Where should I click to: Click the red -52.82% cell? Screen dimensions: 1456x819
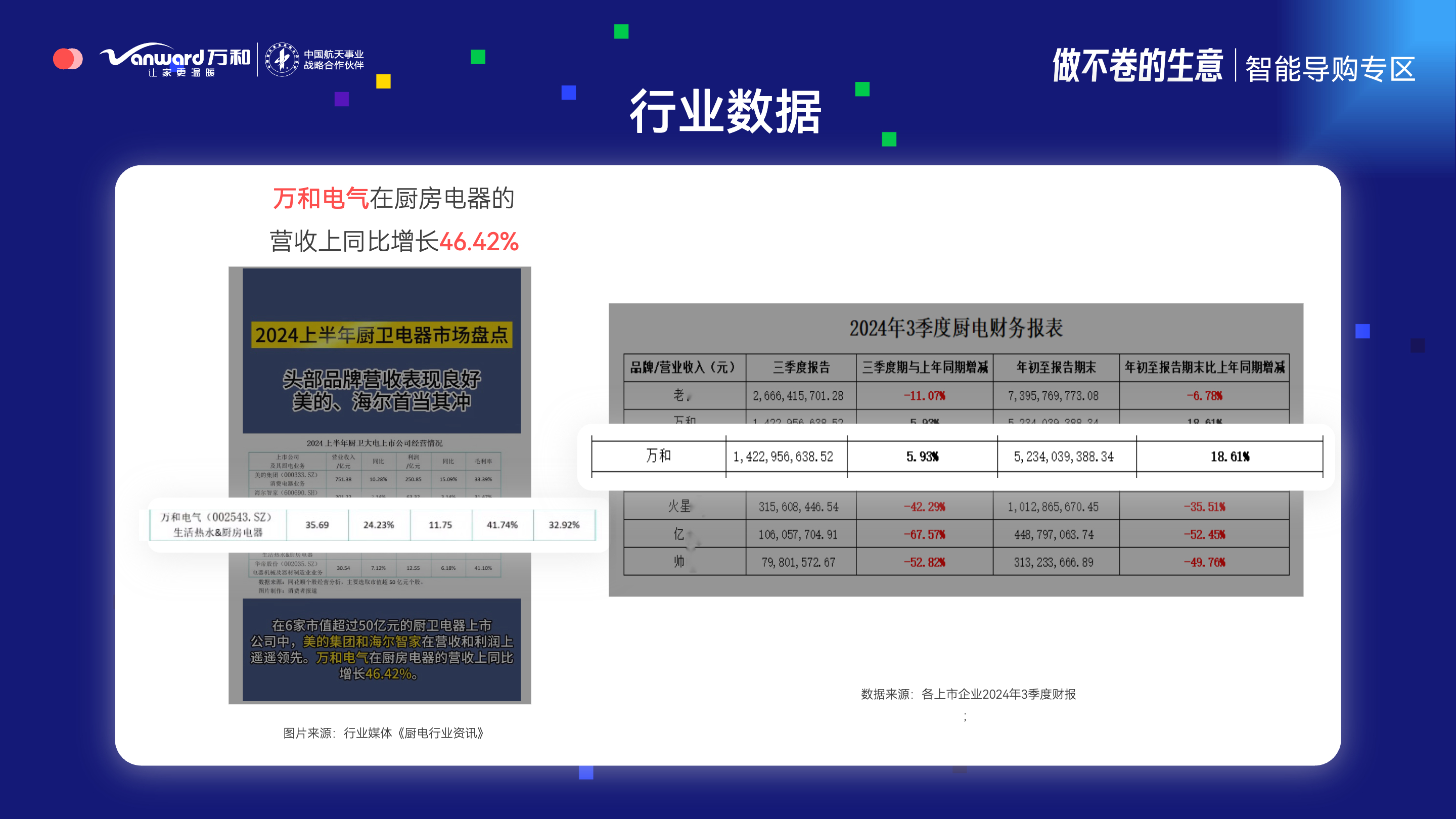(x=924, y=562)
